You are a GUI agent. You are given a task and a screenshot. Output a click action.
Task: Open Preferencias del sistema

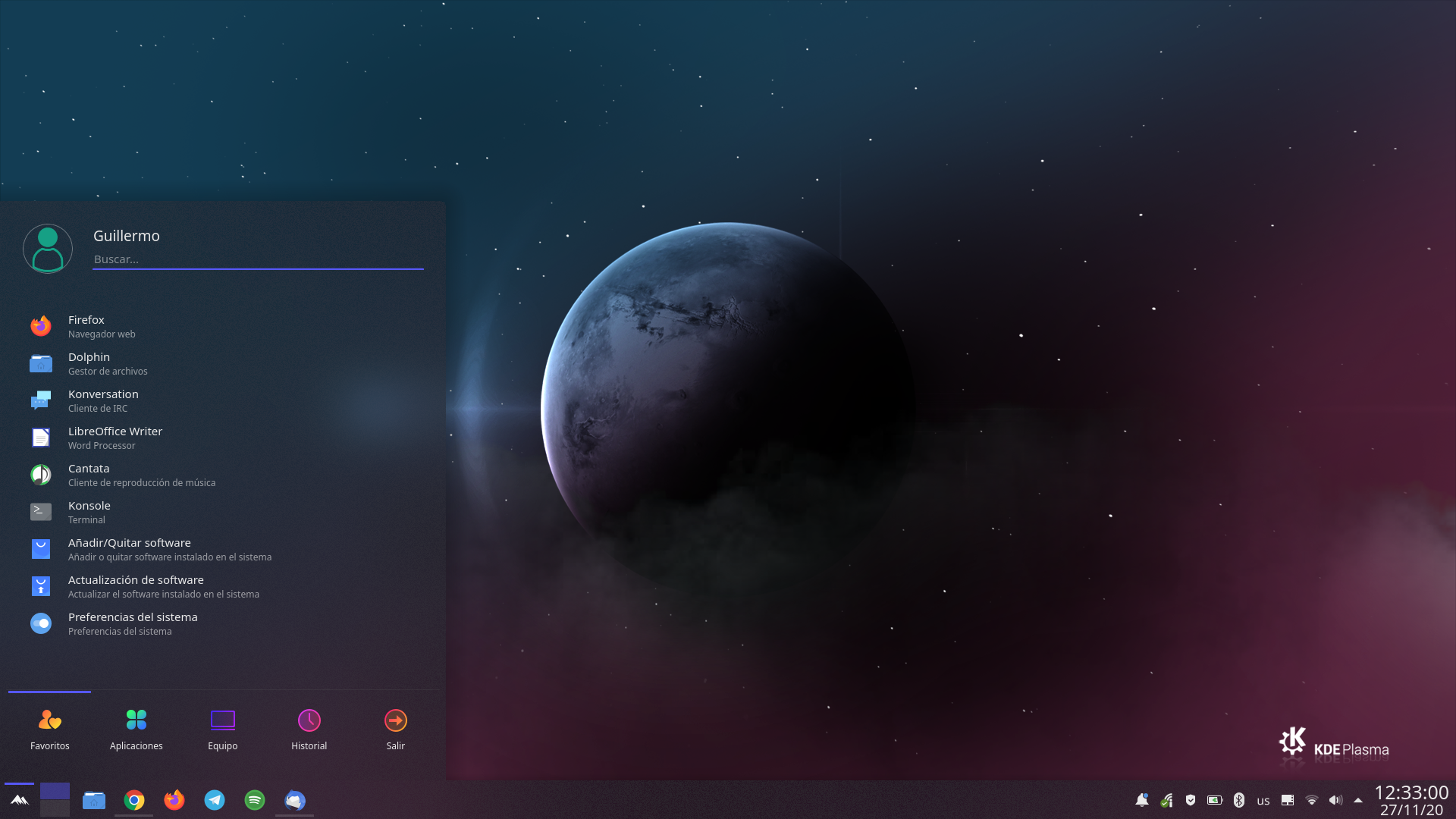[132, 623]
